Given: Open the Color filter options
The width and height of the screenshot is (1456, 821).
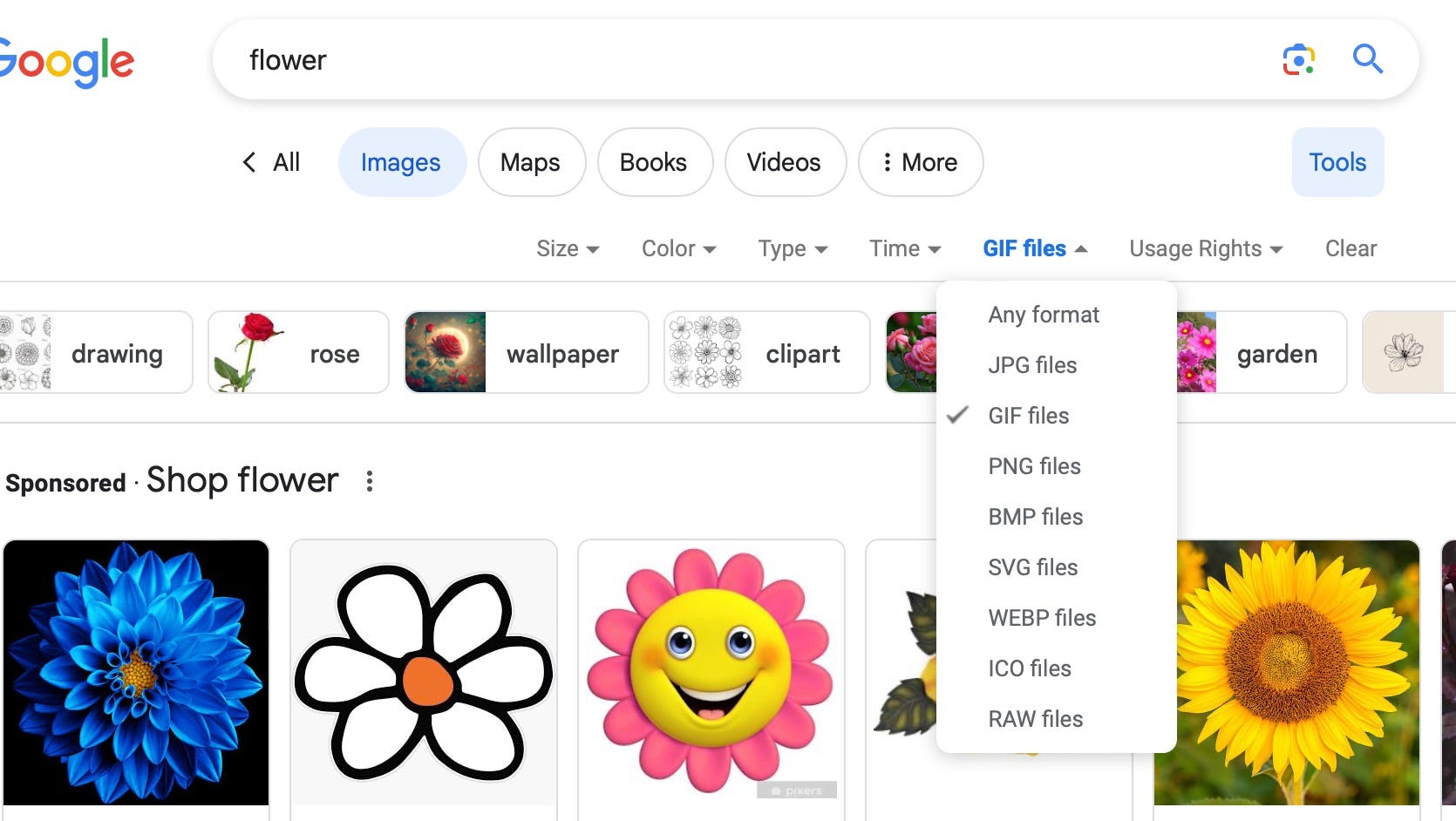Looking at the screenshot, I should pyautogui.click(x=677, y=248).
